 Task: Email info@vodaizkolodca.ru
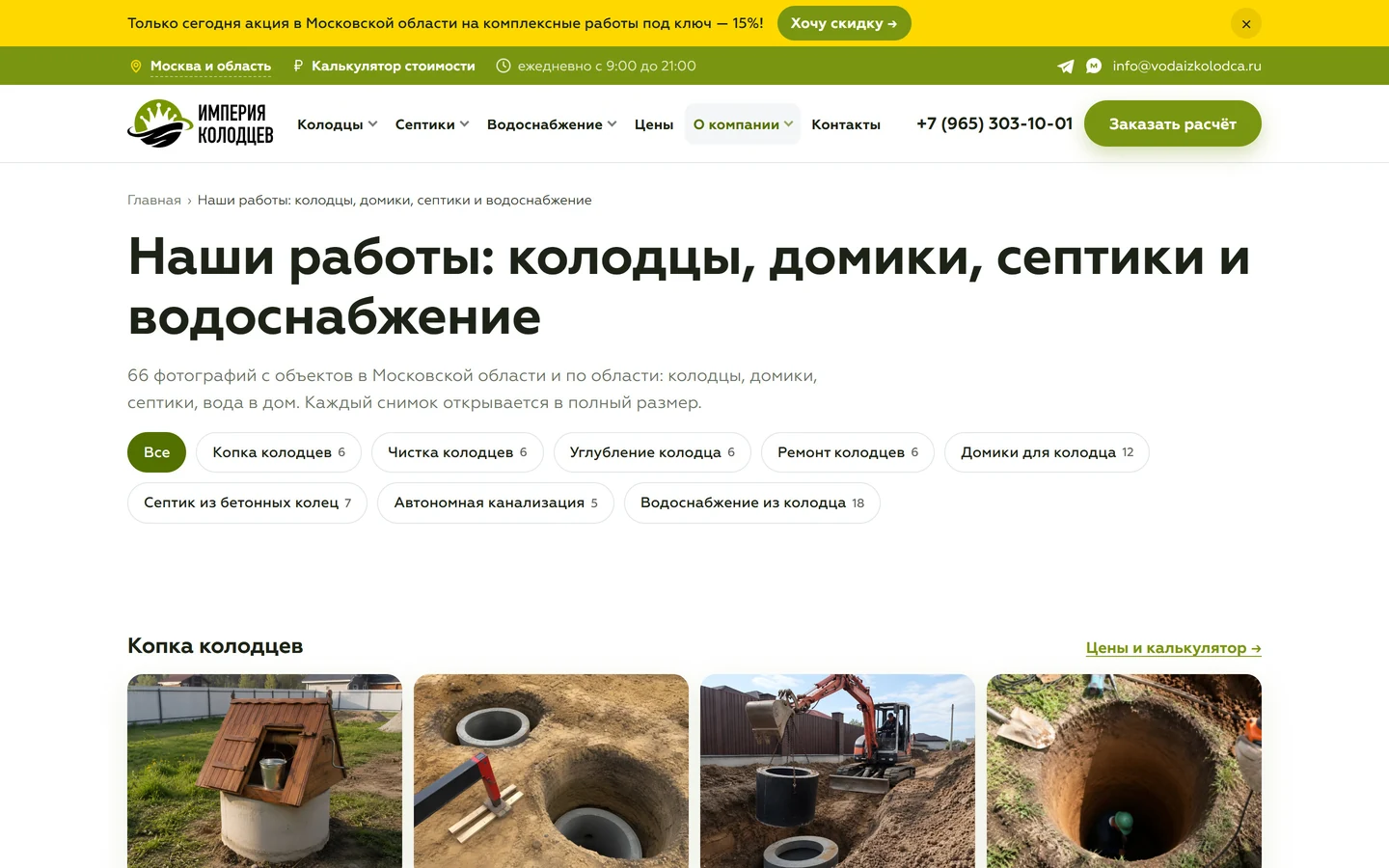[1186, 67]
